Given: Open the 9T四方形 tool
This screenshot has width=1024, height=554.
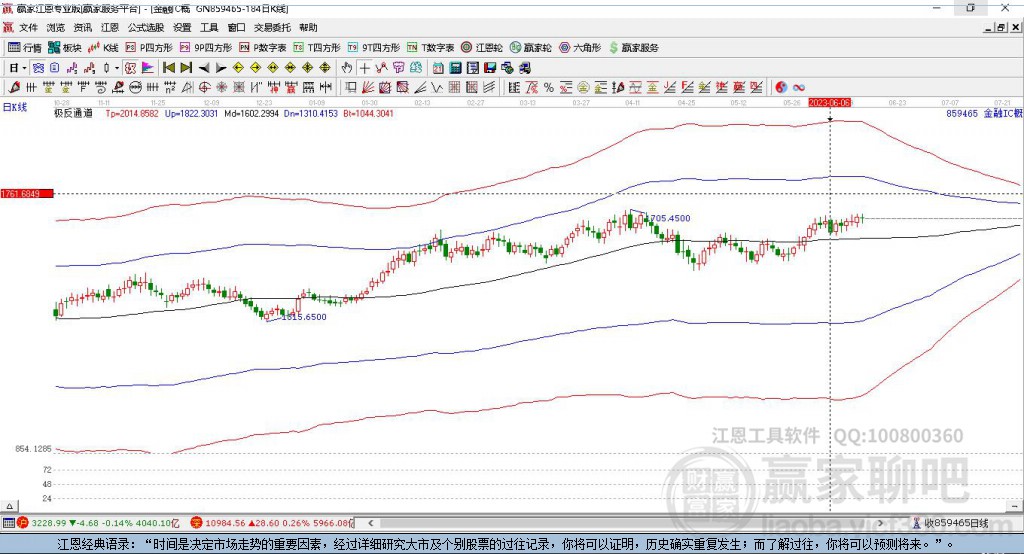Looking at the screenshot, I should click(x=374, y=48).
